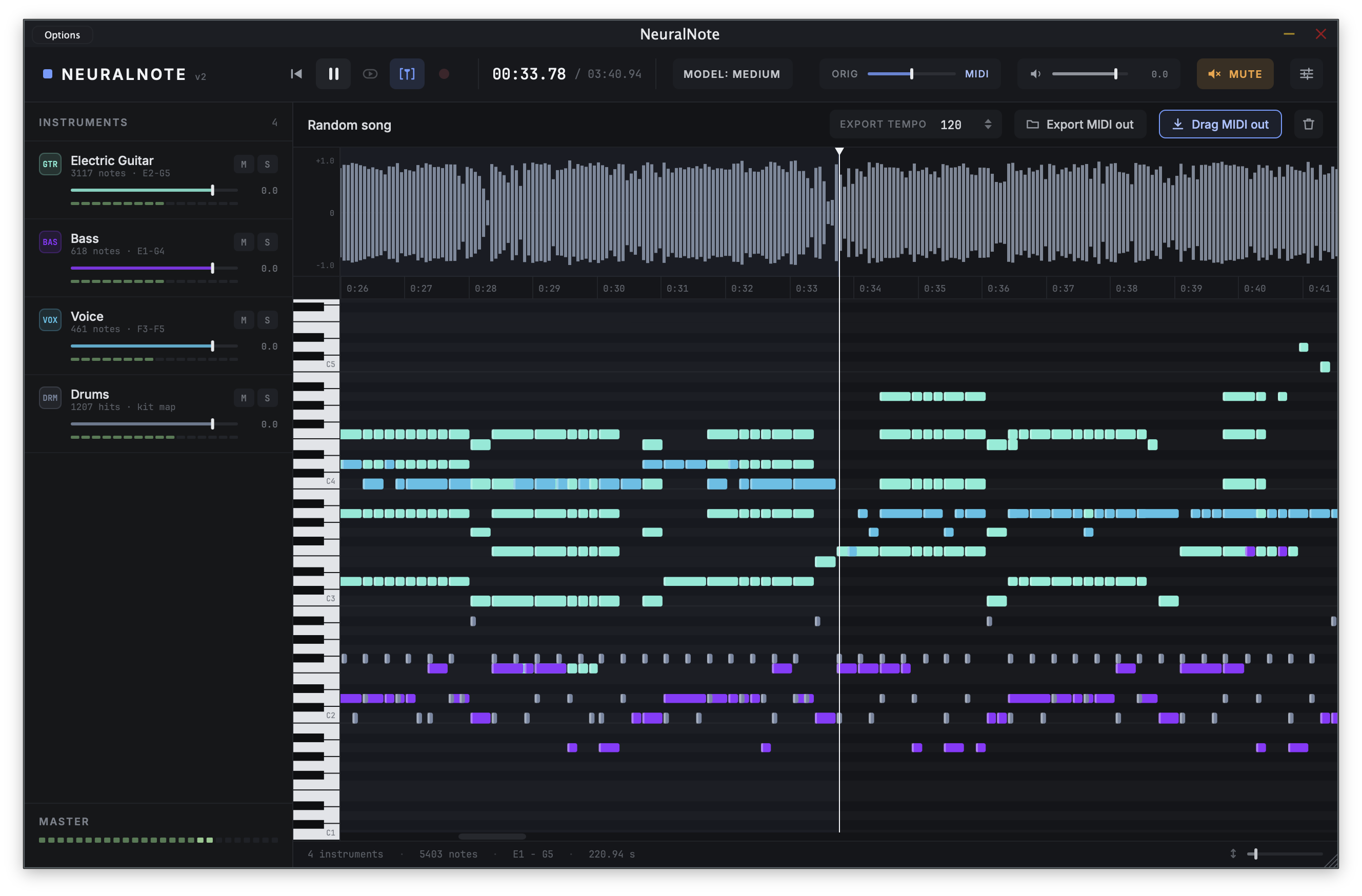Viewport: 1362px width, 896px height.
Task: Toggle loop playback icon
Action: point(370,74)
